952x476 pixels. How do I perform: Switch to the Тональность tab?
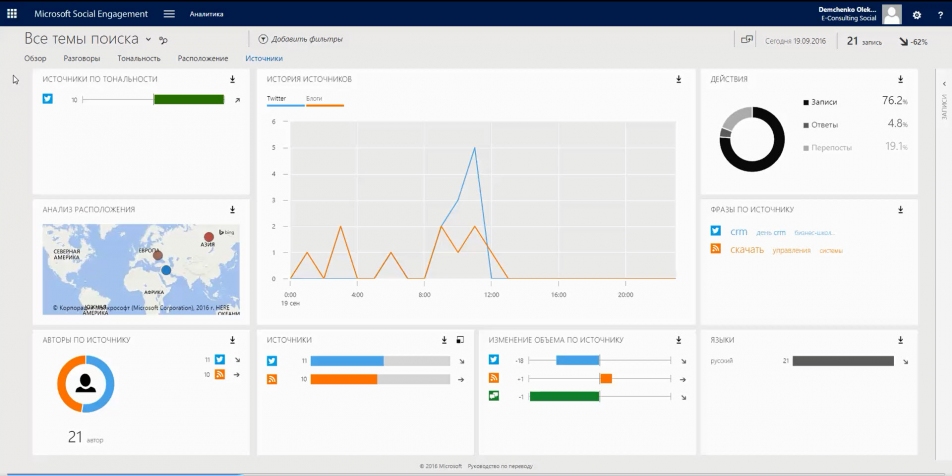click(139, 59)
